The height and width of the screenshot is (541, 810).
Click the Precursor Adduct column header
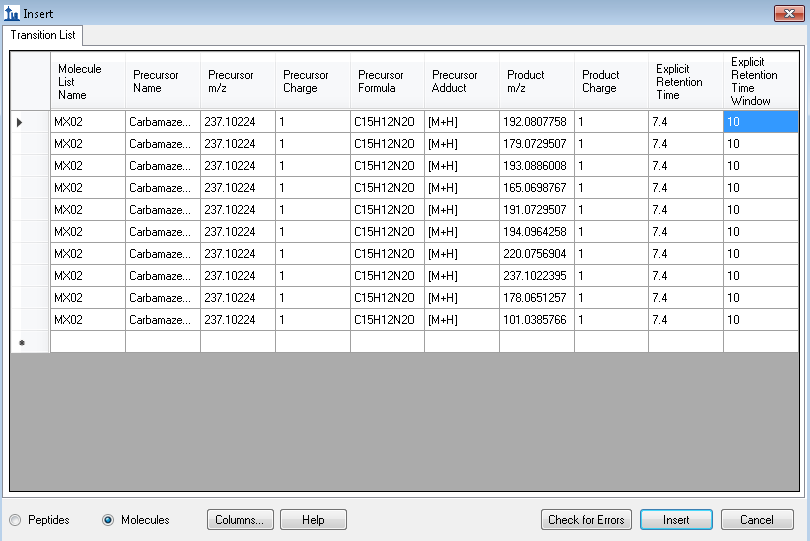[x=461, y=81]
